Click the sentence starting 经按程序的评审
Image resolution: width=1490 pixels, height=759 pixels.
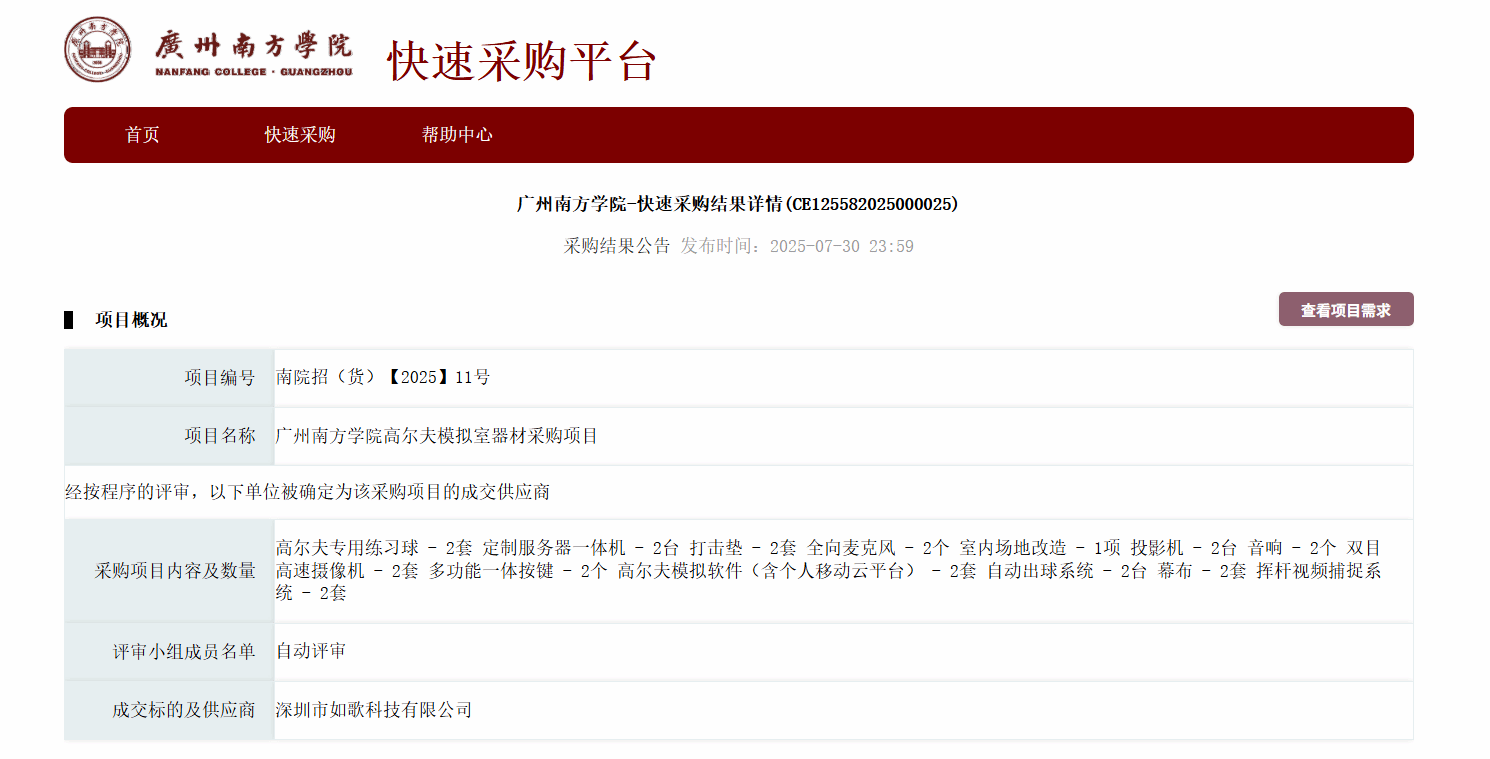pos(307,492)
